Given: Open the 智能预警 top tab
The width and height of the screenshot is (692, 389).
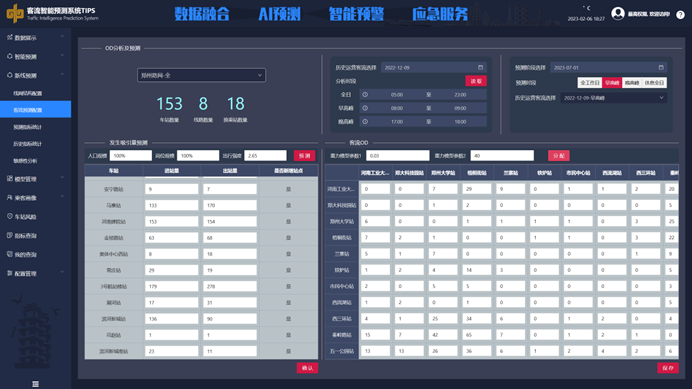Looking at the screenshot, I should (356, 14).
